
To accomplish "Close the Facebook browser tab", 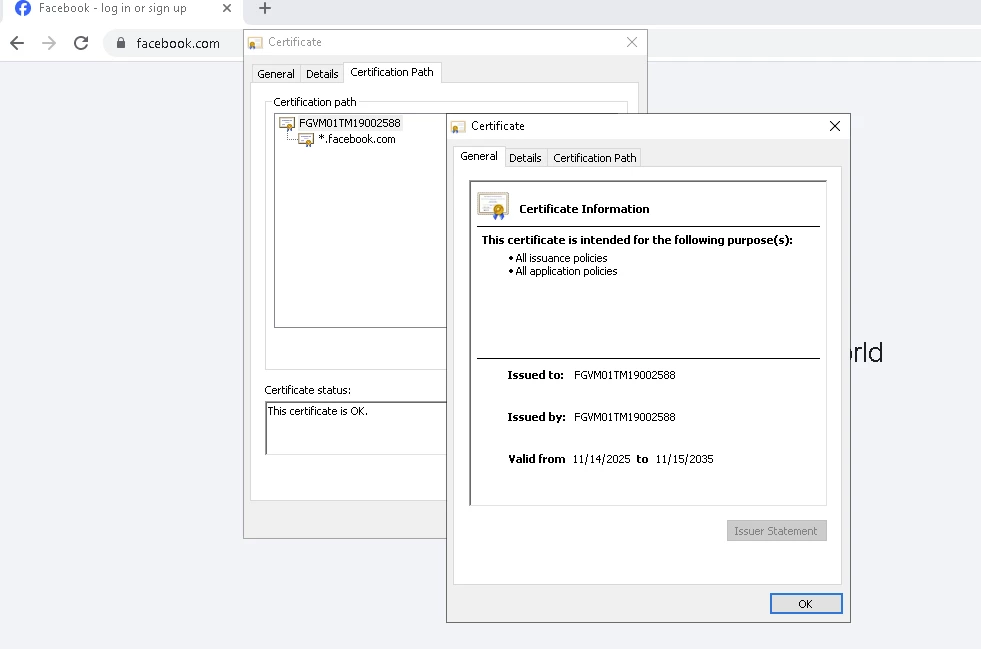I will (227, 9).
